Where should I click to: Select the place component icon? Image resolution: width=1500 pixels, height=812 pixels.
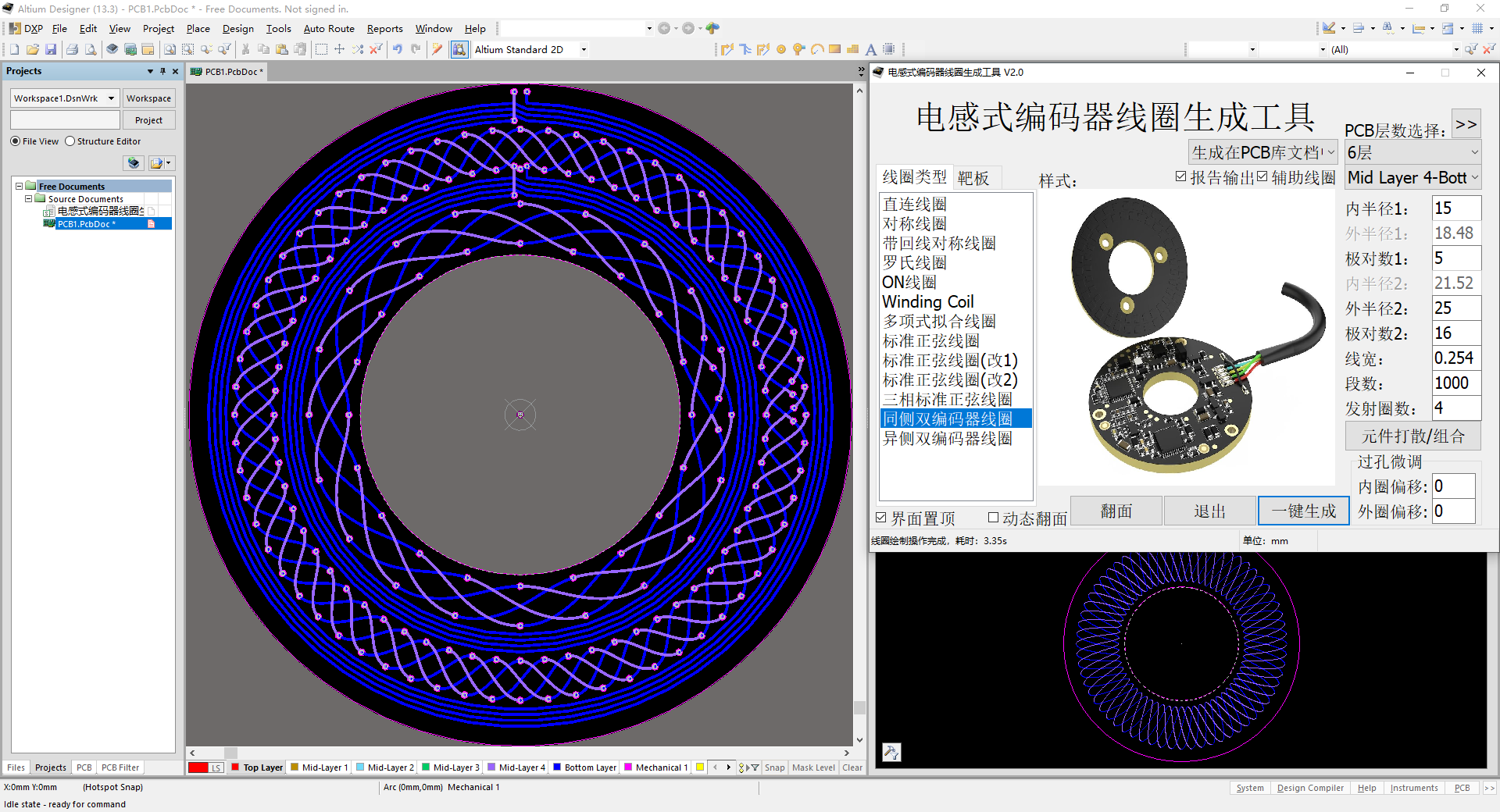click(889, 49)
